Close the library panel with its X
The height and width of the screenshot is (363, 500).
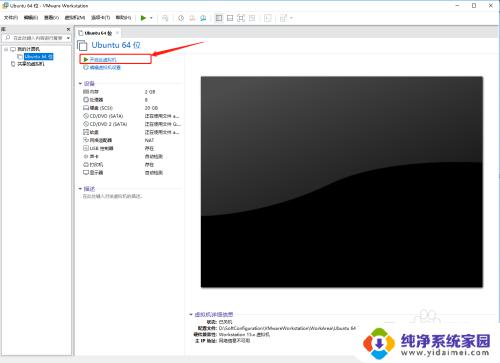tap(68, 29)
